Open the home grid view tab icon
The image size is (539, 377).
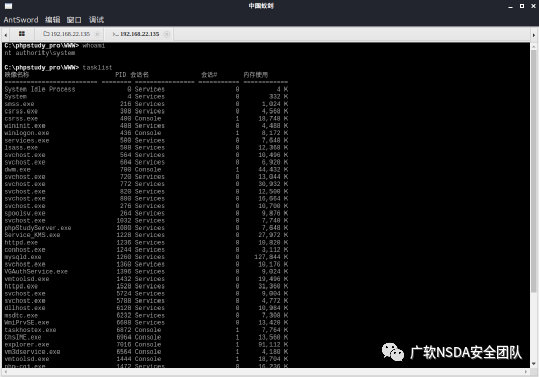22,34
